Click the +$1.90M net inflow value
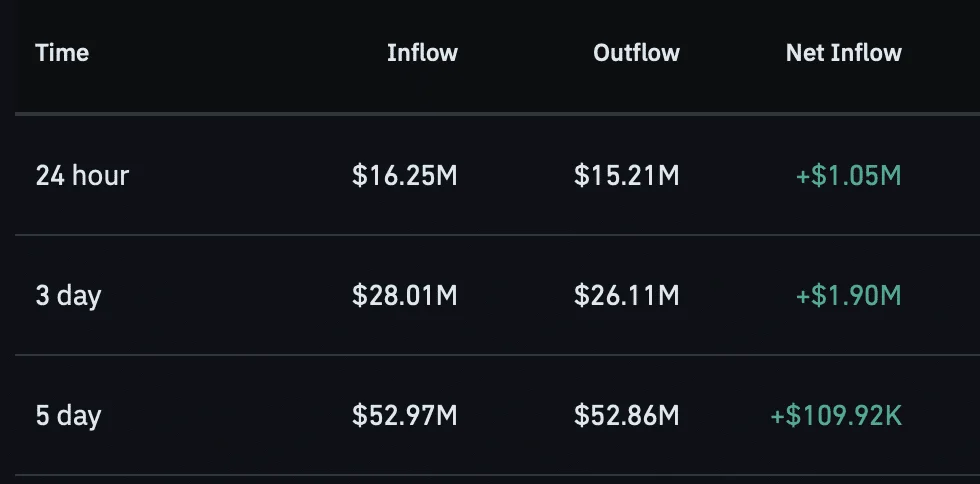980x484 pixels. point(849,296)
